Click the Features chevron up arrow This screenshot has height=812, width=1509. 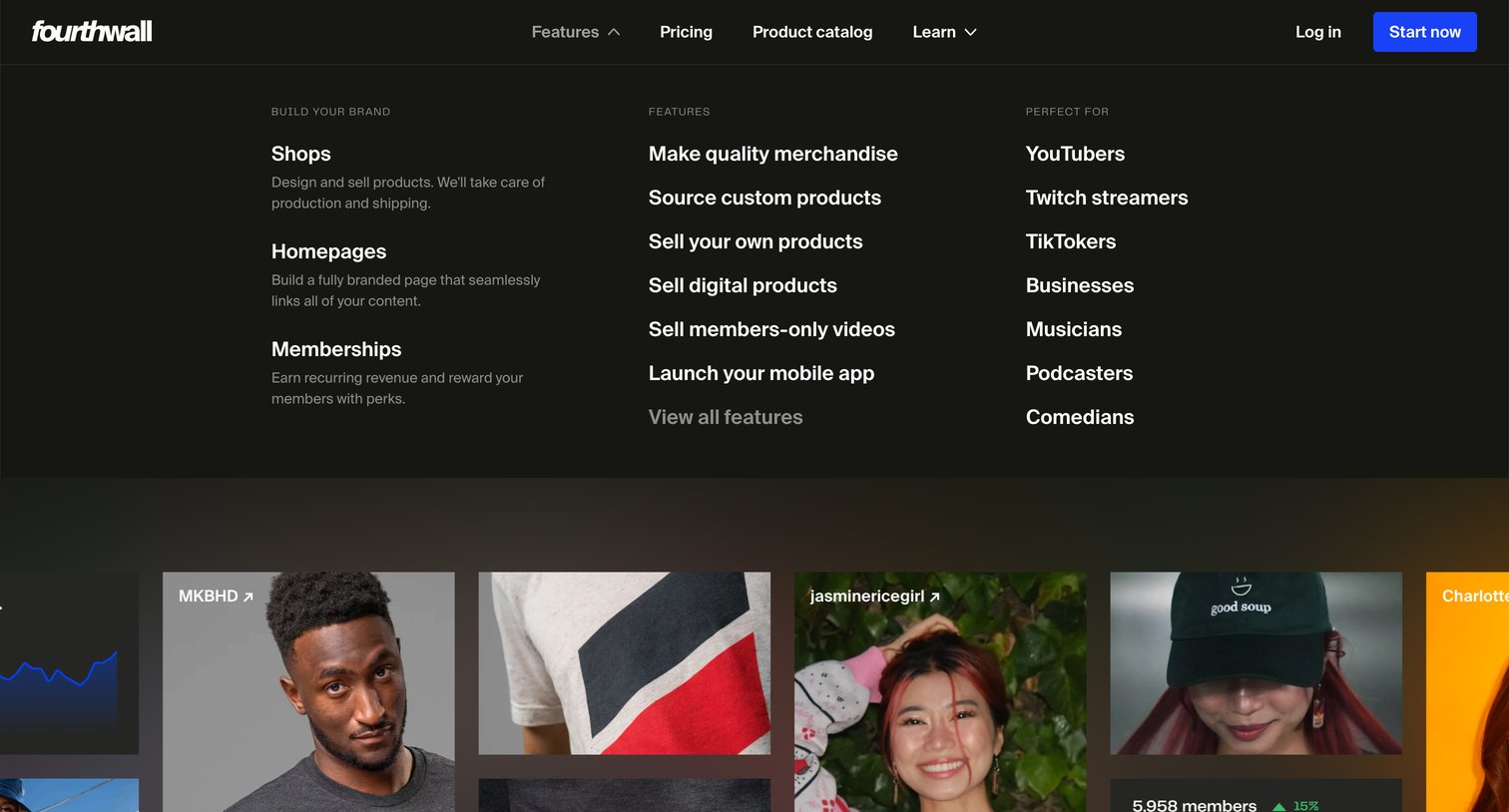point(614,32)
